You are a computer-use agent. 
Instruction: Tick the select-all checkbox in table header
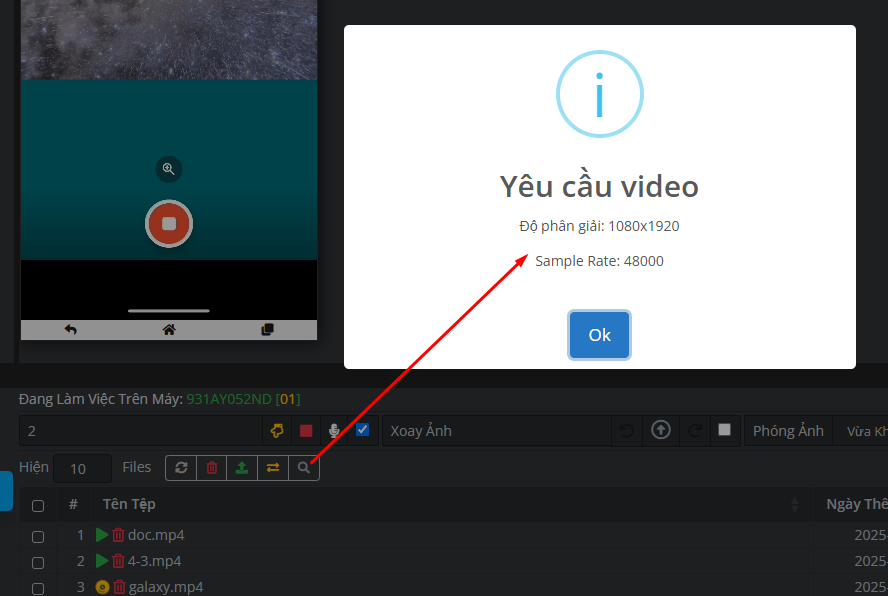pyautogui.click(x=38, y=505)
